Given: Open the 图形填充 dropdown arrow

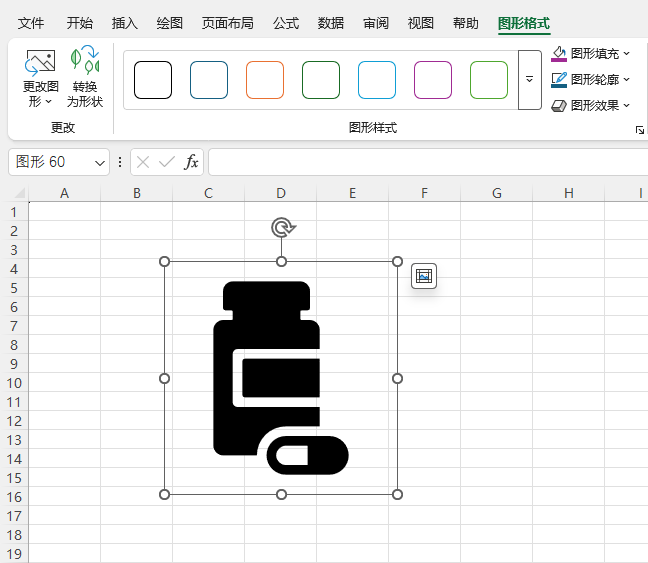Looking at the screenshot, I should 627,53.
